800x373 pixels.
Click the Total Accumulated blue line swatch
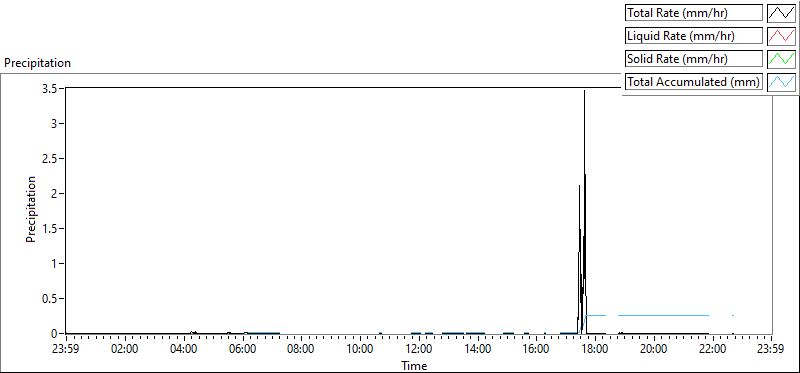(x=782, y=82)
